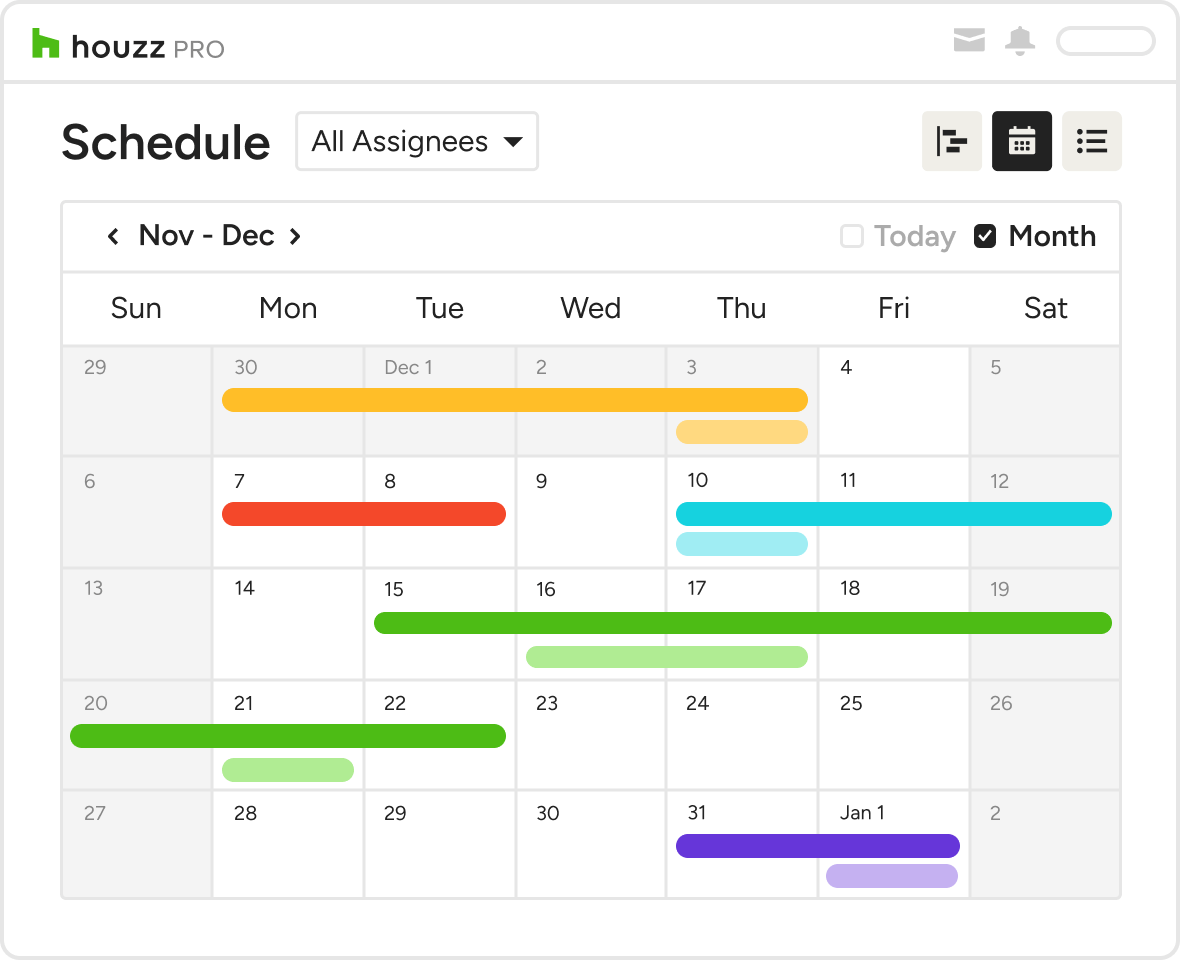Switch to list view icon
The image size is (1180, 960).
(x=1091, y=141)
